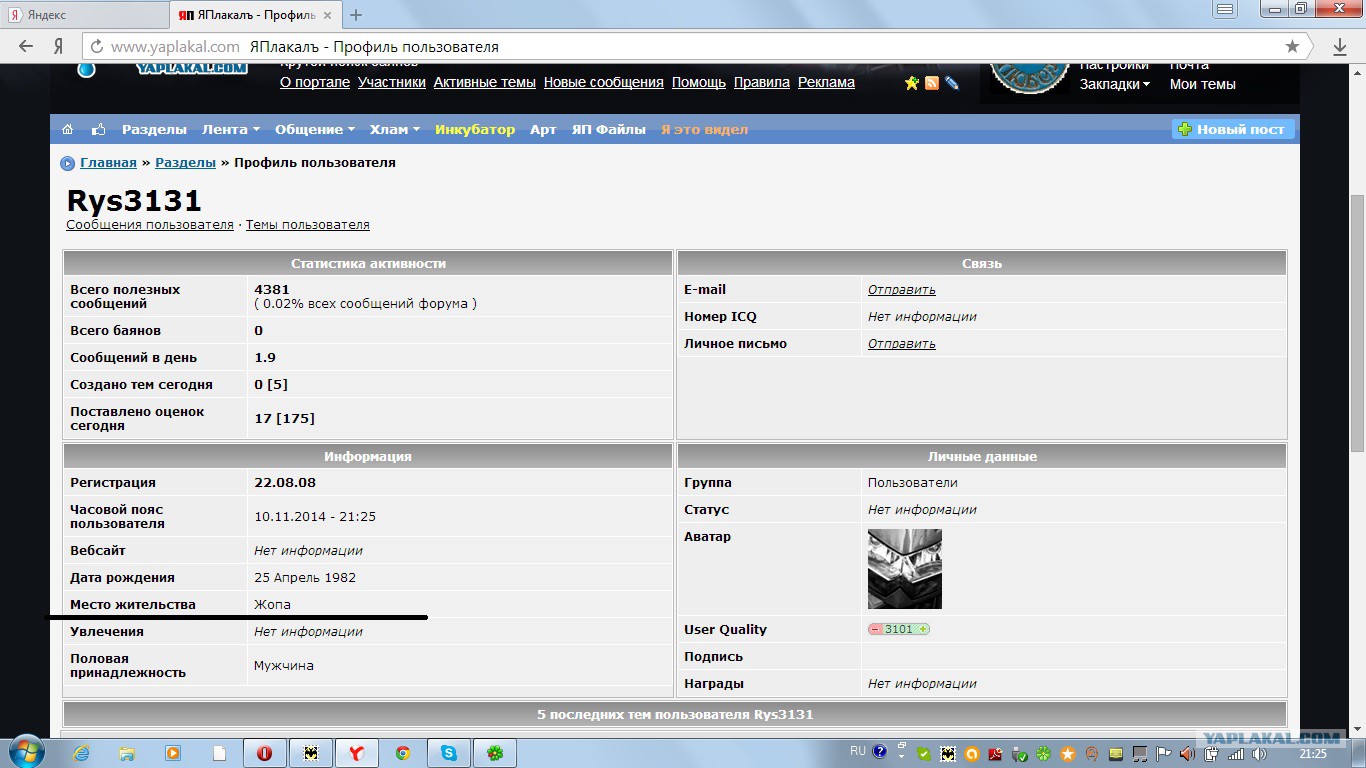1366x768 pixels.
Task: Open the browser downloads arrow
Action: [1340, 46]
